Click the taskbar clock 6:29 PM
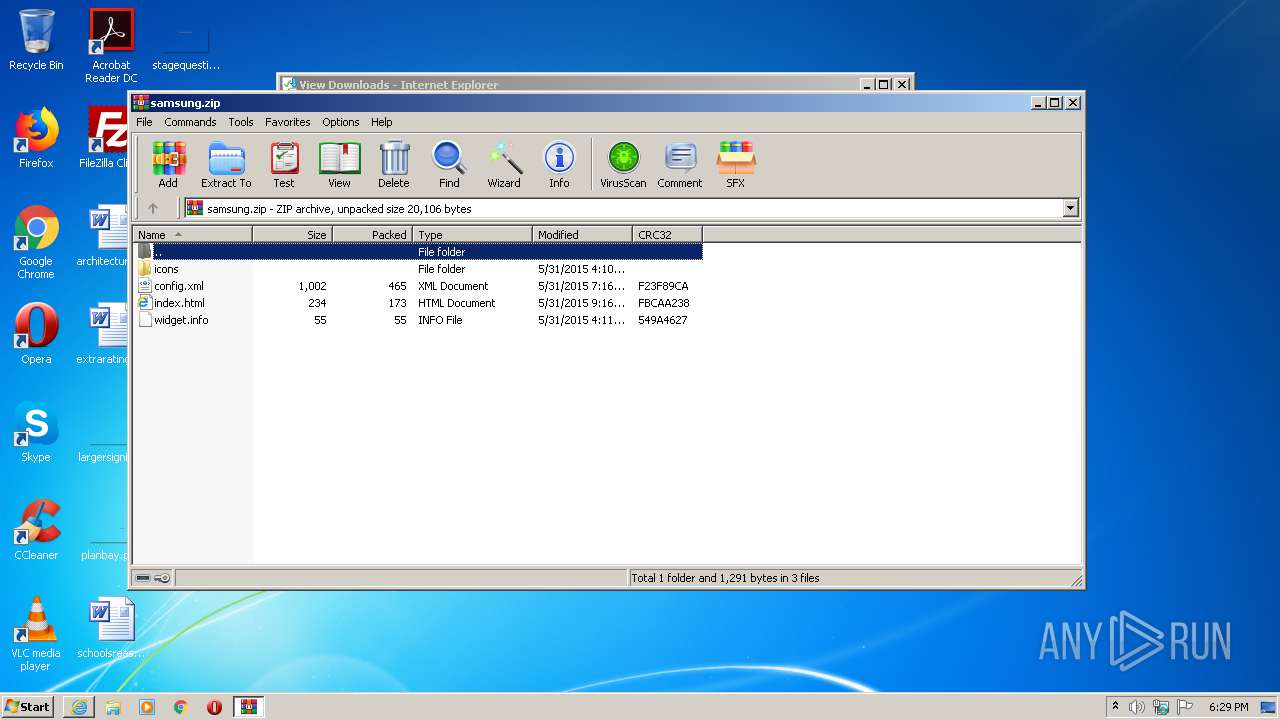The height and width of the screenshot is (720, 1280). pyautogui.click(x=1228, y=707)
